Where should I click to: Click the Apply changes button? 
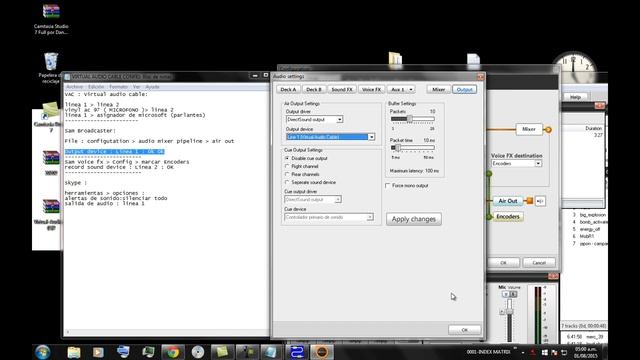pyautogui.click(x=414, y=219)
